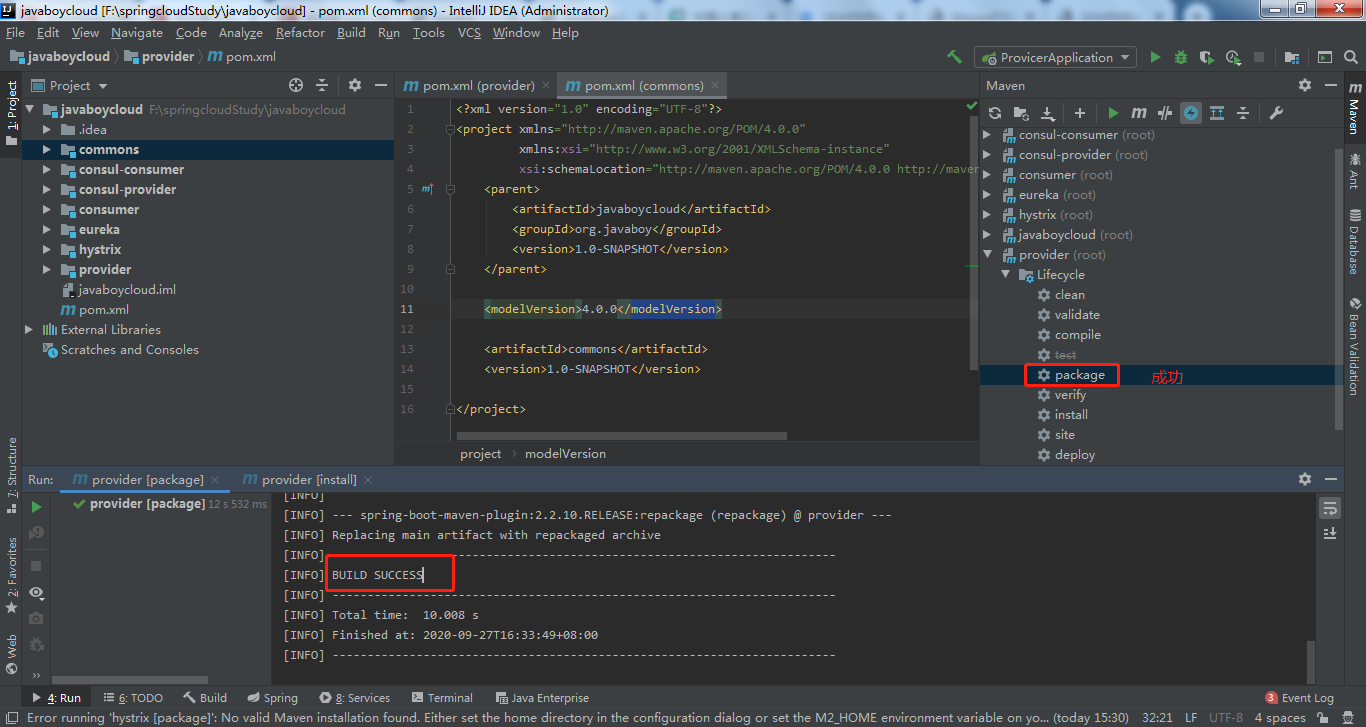
Task: Click the Run Anything terminal-window icon
Action: coord(1325,57)
